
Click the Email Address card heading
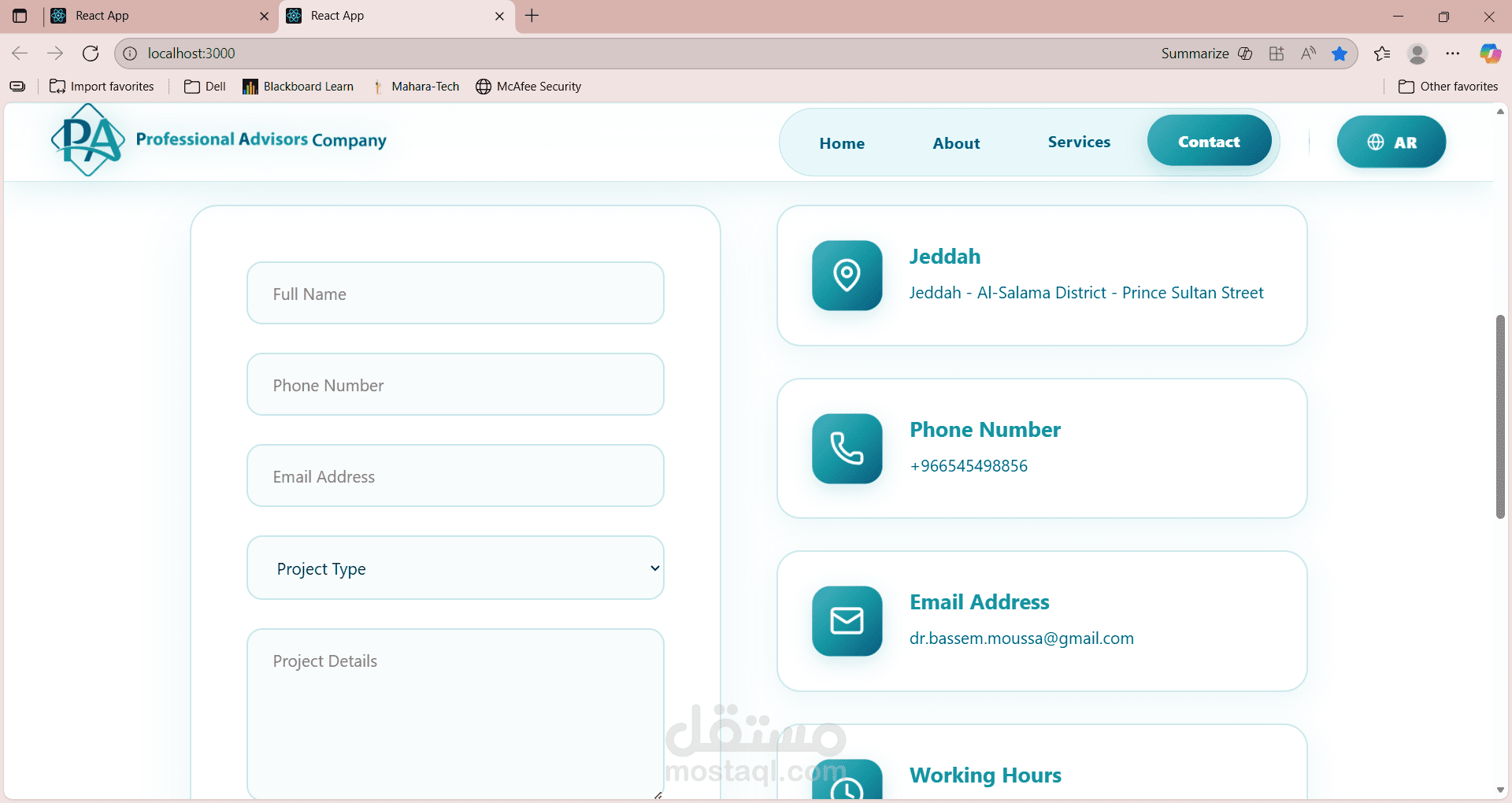point(980,602)
